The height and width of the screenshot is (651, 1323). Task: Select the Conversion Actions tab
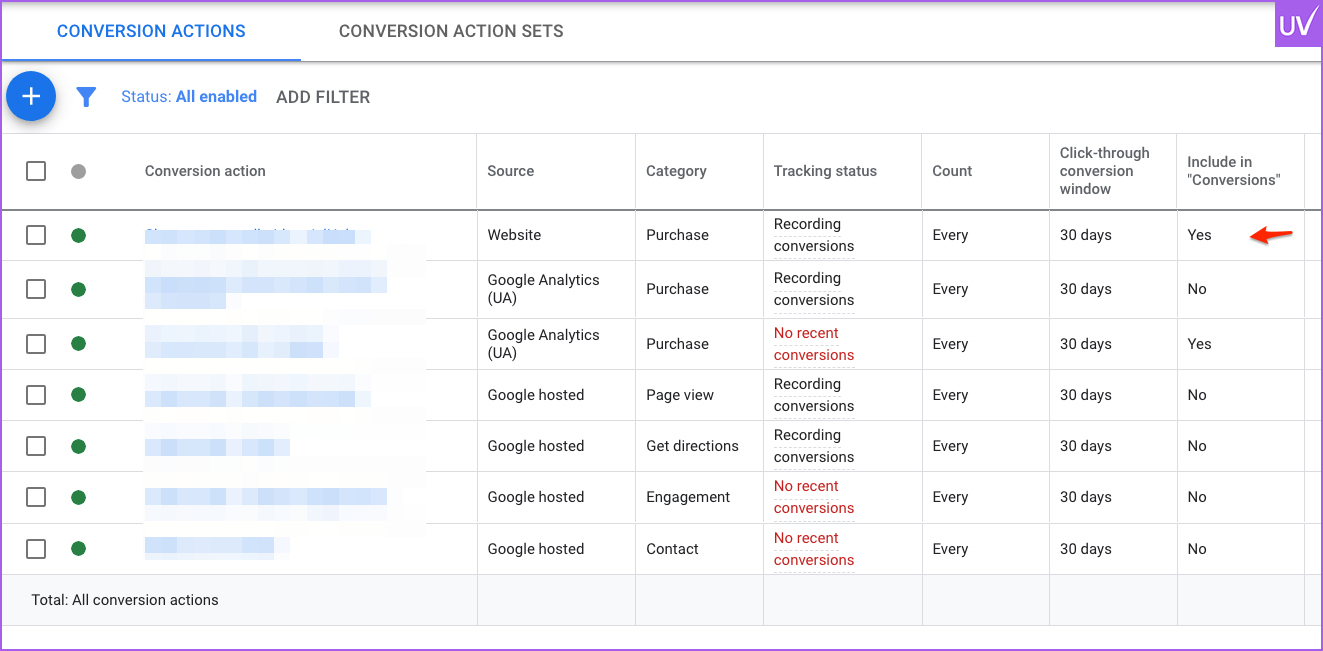(151, 31)
